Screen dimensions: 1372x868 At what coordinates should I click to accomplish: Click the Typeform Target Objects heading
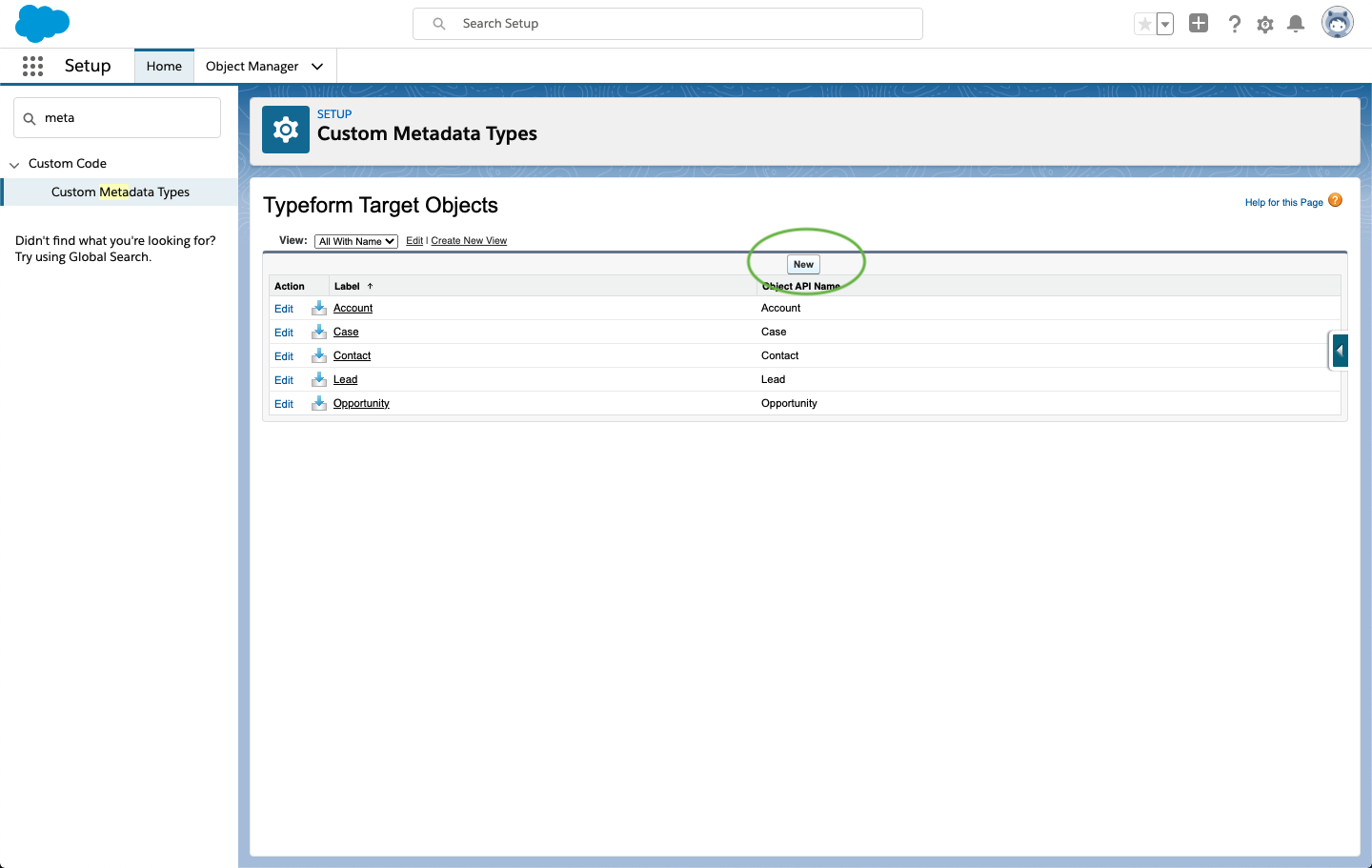[380, 205]
